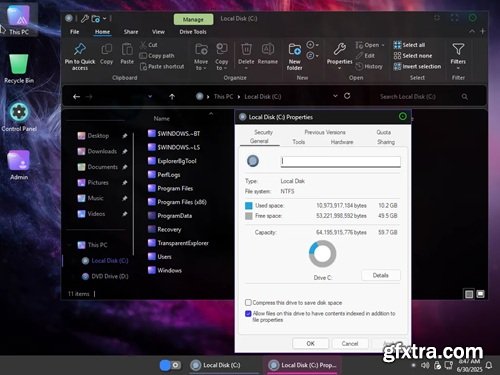Click the Up arrow navigation button
Viewport: 500px width, 375px height.
pos(172,97)
